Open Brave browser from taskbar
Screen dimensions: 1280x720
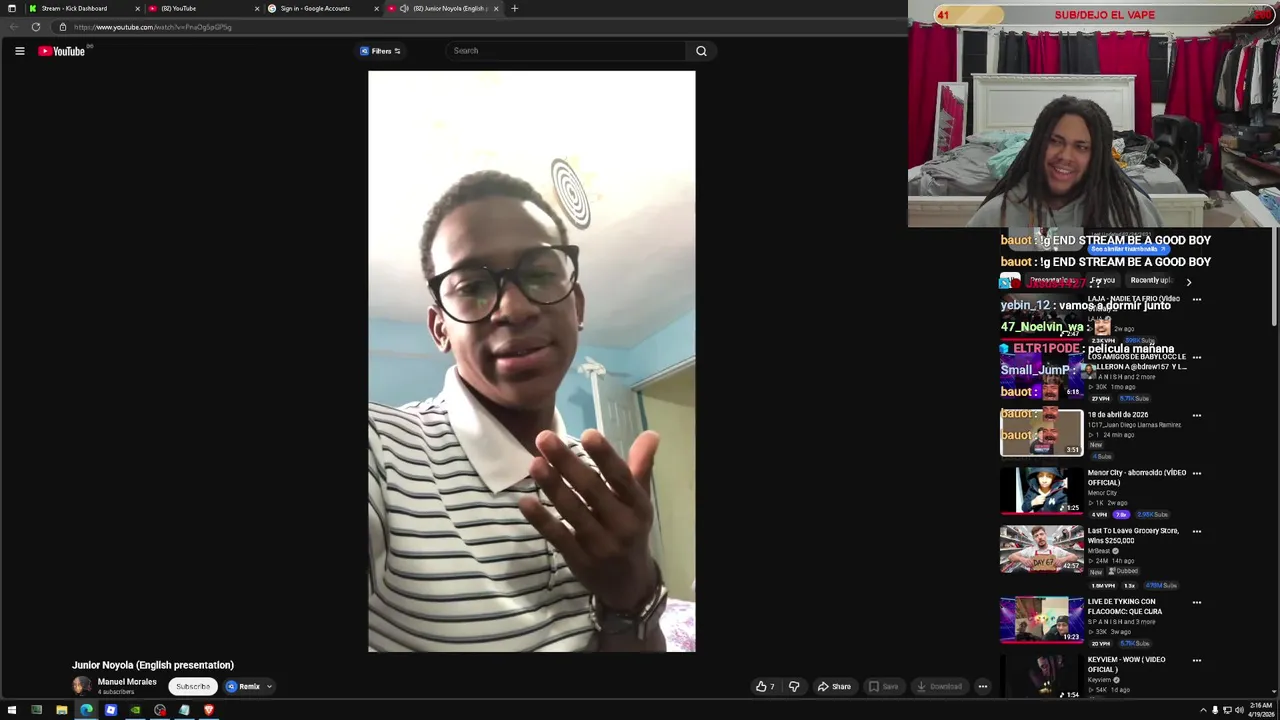(x=209, y=710)
